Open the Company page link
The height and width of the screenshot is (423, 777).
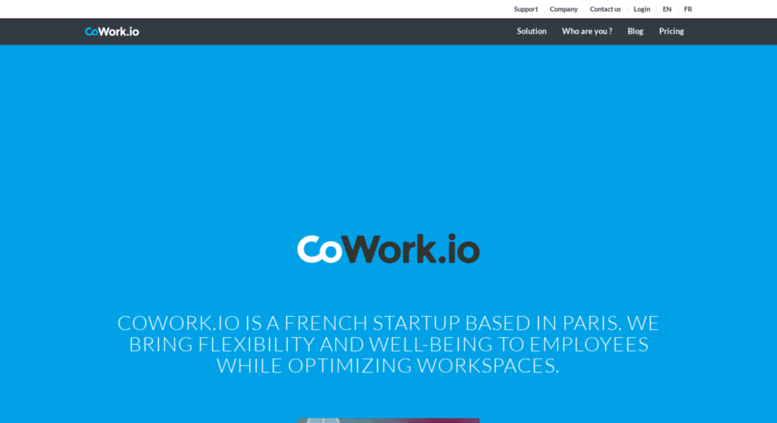[x=563, y=9]
